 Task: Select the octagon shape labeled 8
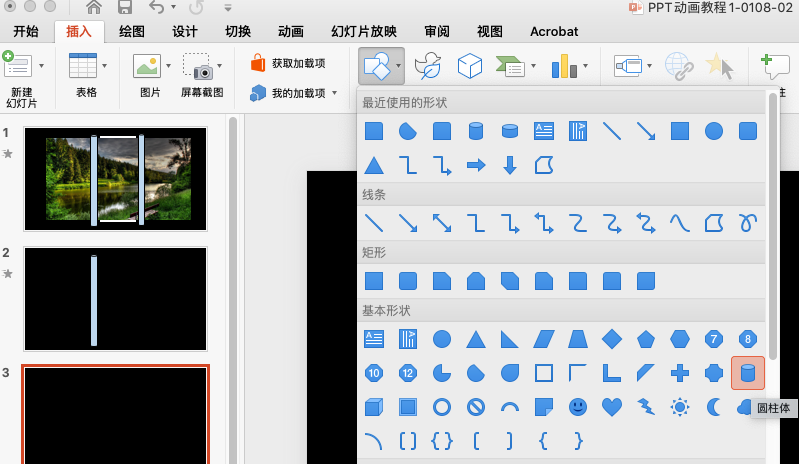coord(748,339)
